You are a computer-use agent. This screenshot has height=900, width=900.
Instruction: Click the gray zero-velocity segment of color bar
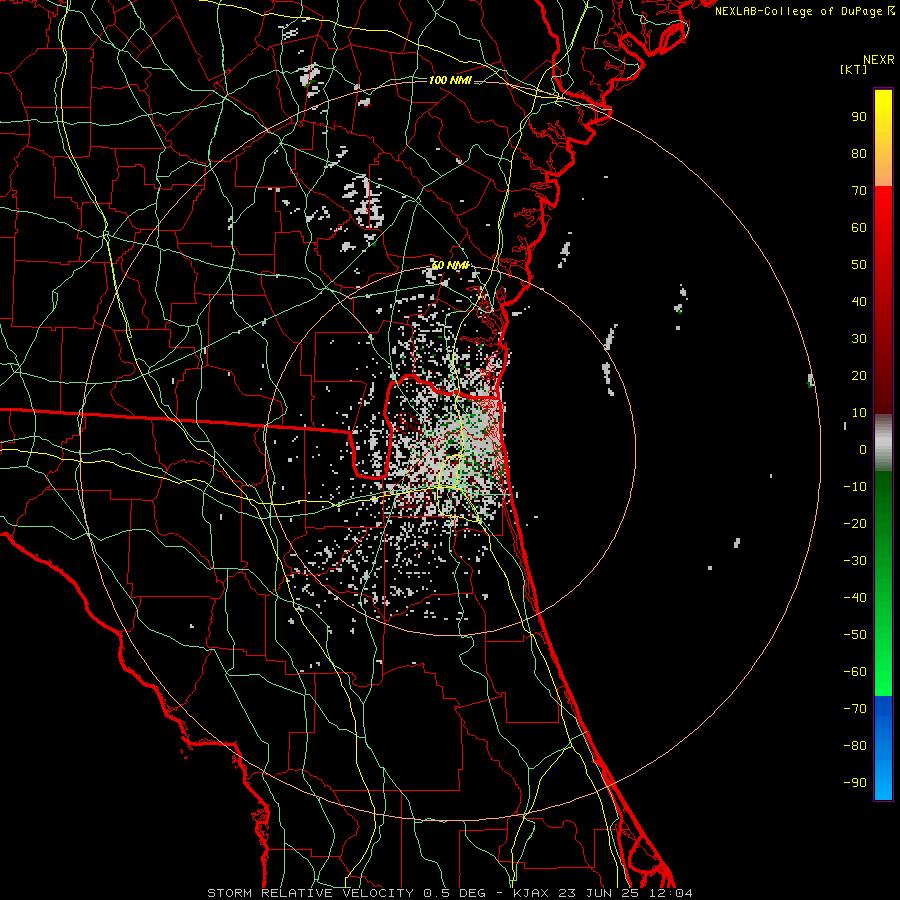[883, 443]
